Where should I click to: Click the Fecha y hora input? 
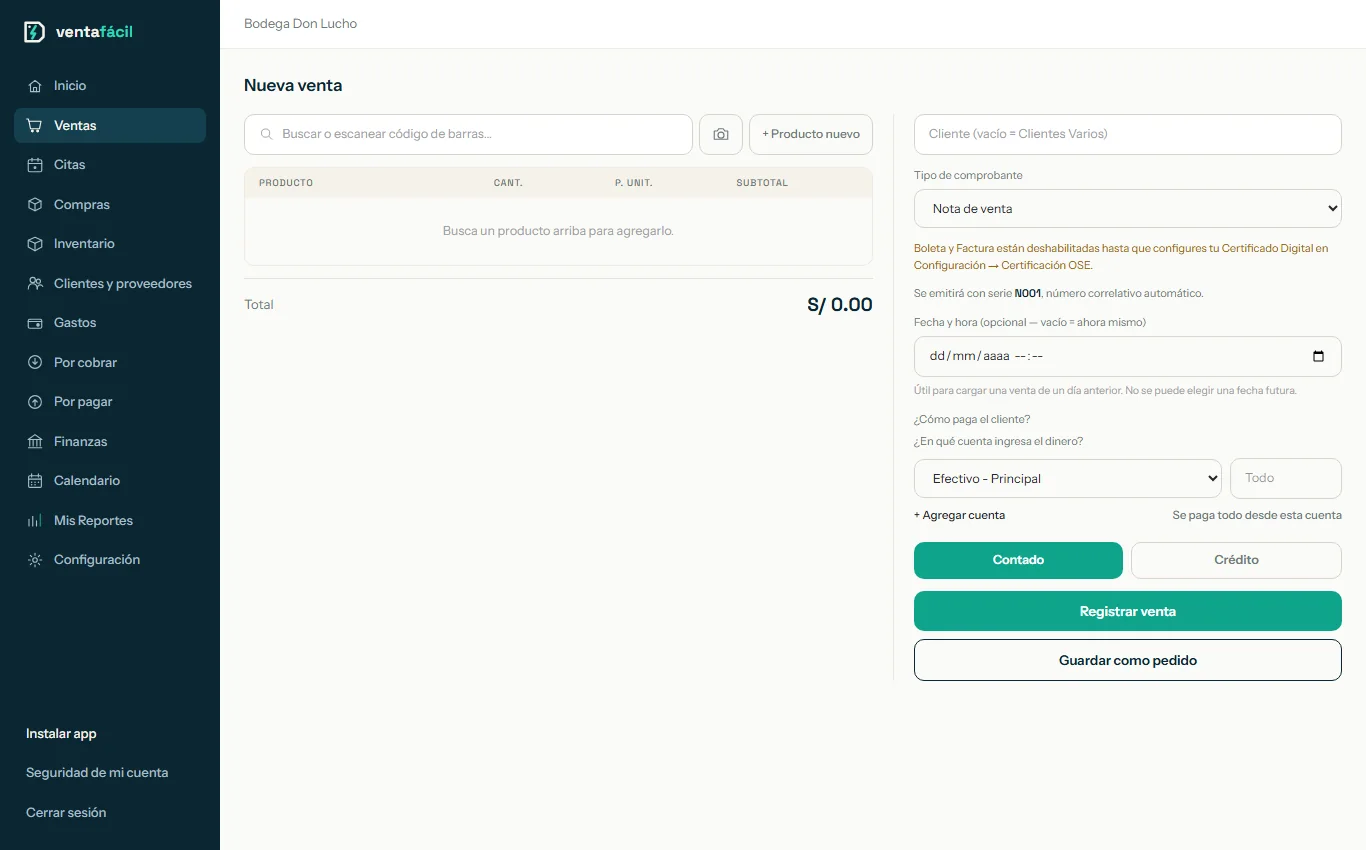pos(1128,356)
